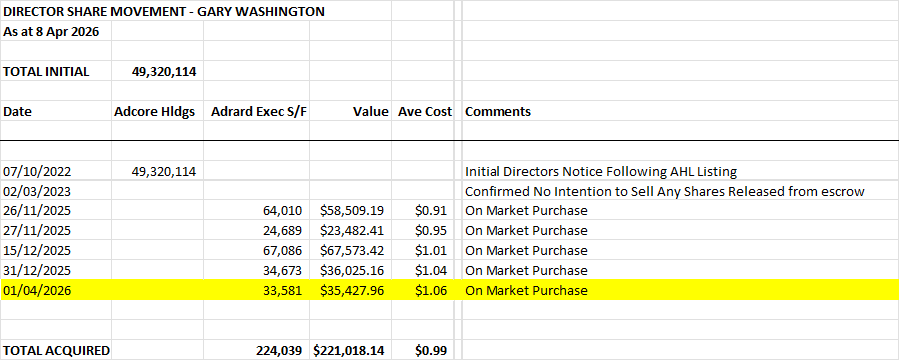Click the date cell 31/12/2025
Screen dimensions: 900x361
(x=37, y=270)
